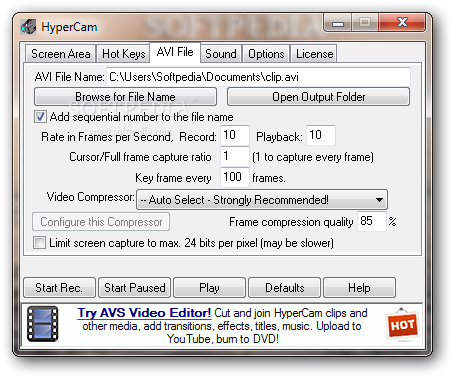
Task: Show the License tab
Action: pos(314,54)
